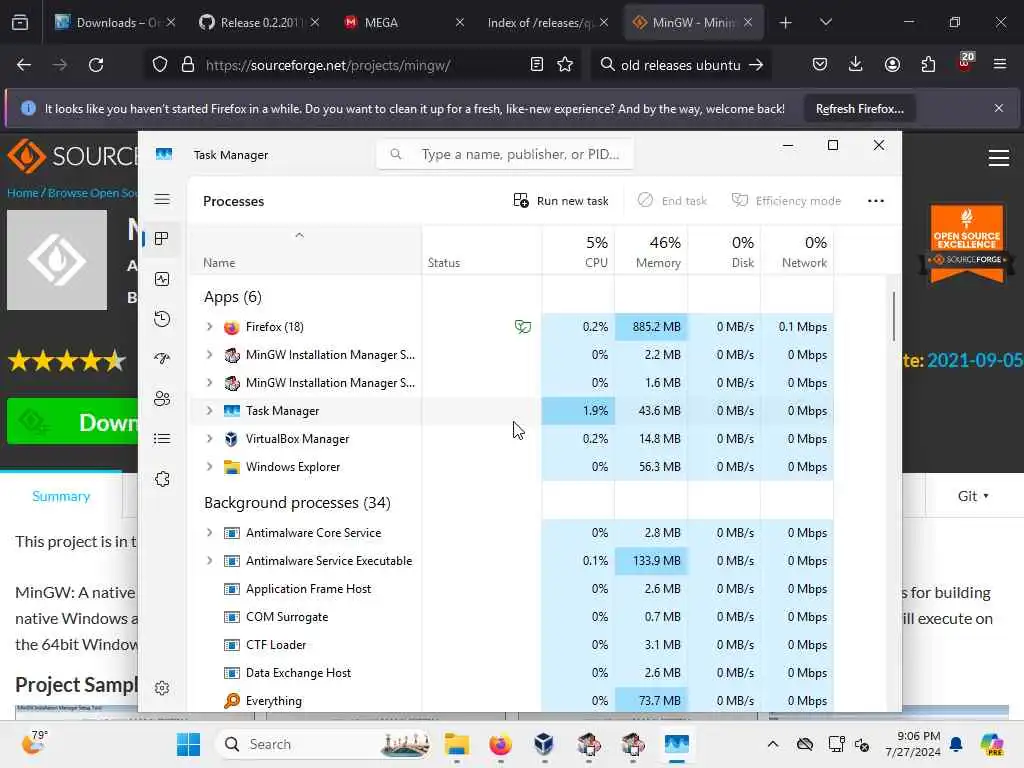Open Summary tab on SourceForge page
This screenshot has height=768, width=1024.
61,496
